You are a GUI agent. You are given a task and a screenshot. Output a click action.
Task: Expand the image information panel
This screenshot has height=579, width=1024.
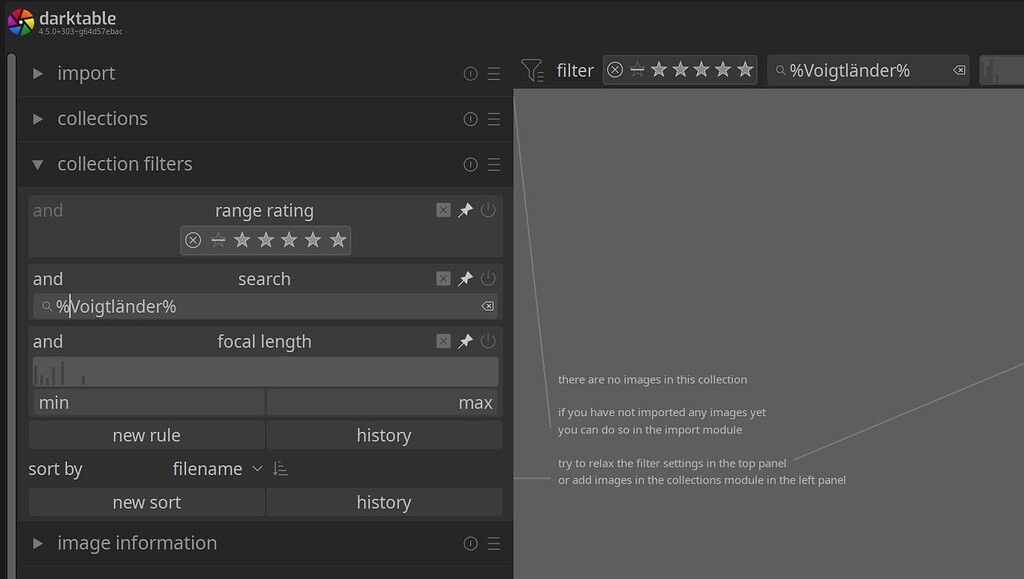pos(38,543)
